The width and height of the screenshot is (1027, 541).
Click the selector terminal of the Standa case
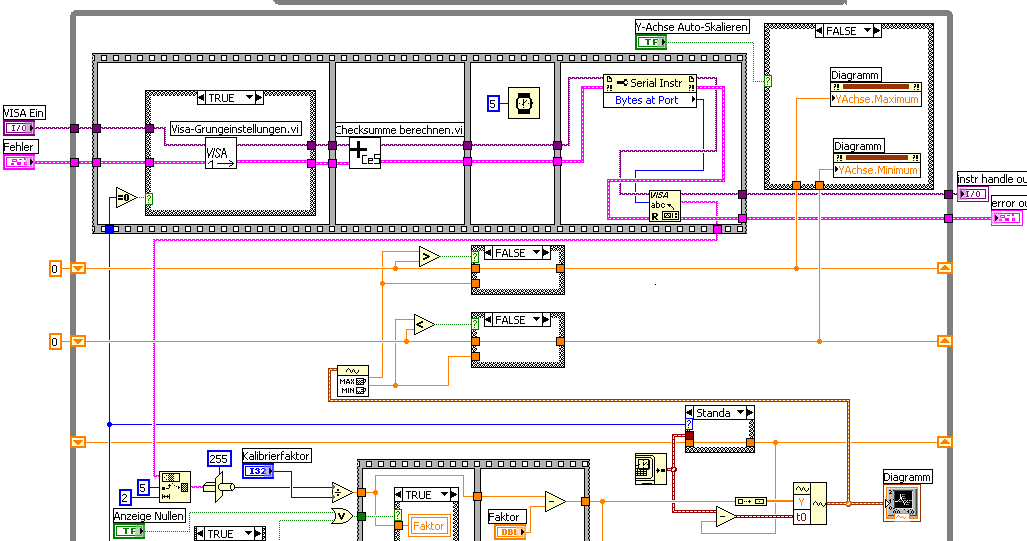coord(689,425)
